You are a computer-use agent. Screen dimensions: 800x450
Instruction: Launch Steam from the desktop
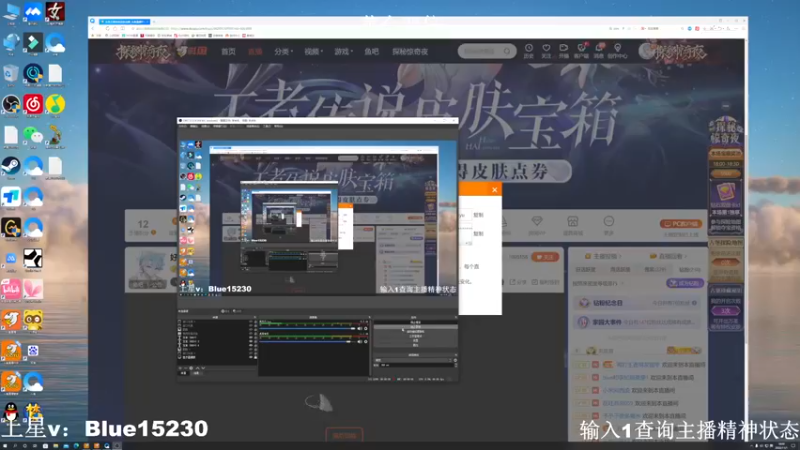click(11, 166)
